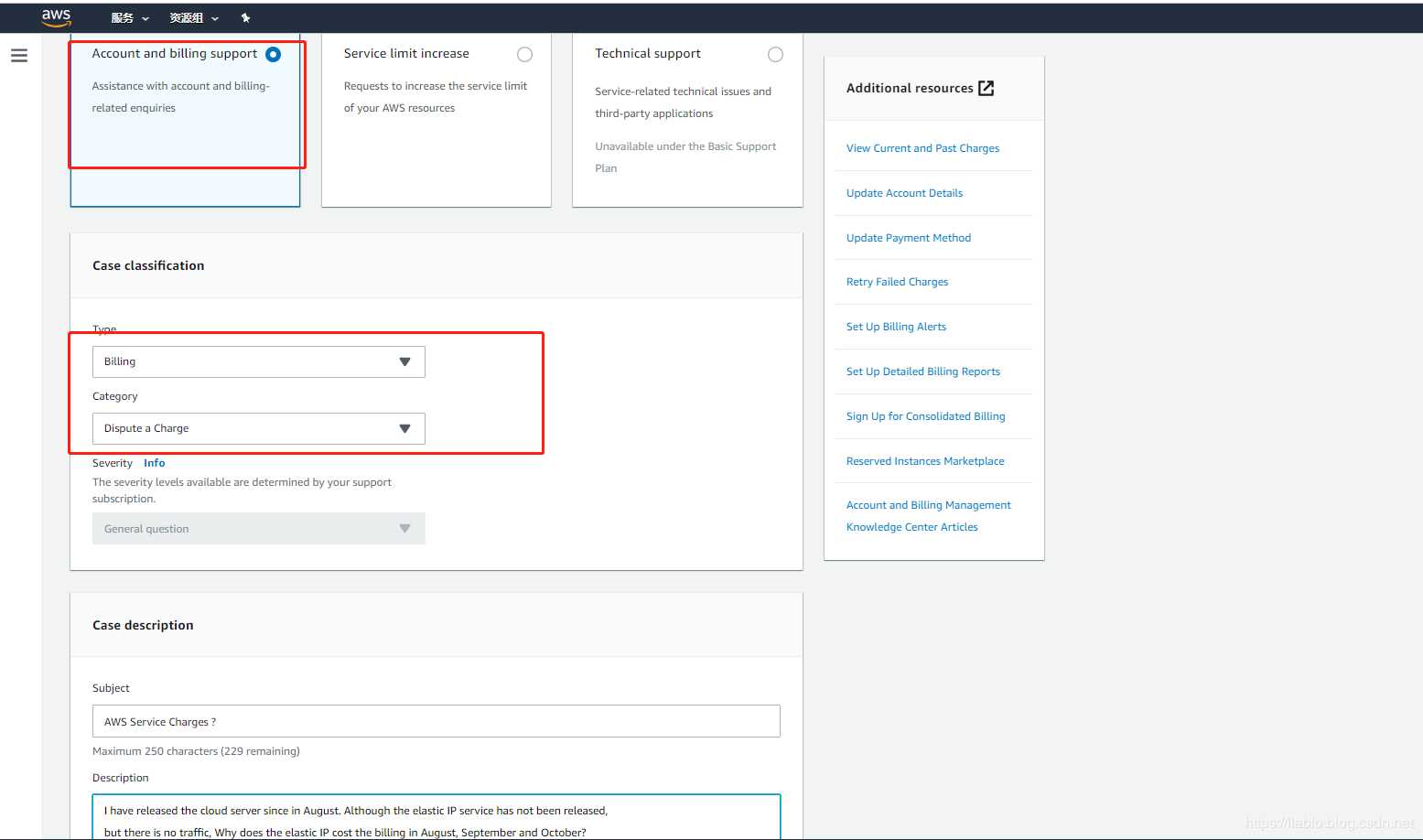The width and height of the screenshot is (1423, 840).
Task: Open Sign Up for Consolidated Billing link
Action: pos(925,416)
